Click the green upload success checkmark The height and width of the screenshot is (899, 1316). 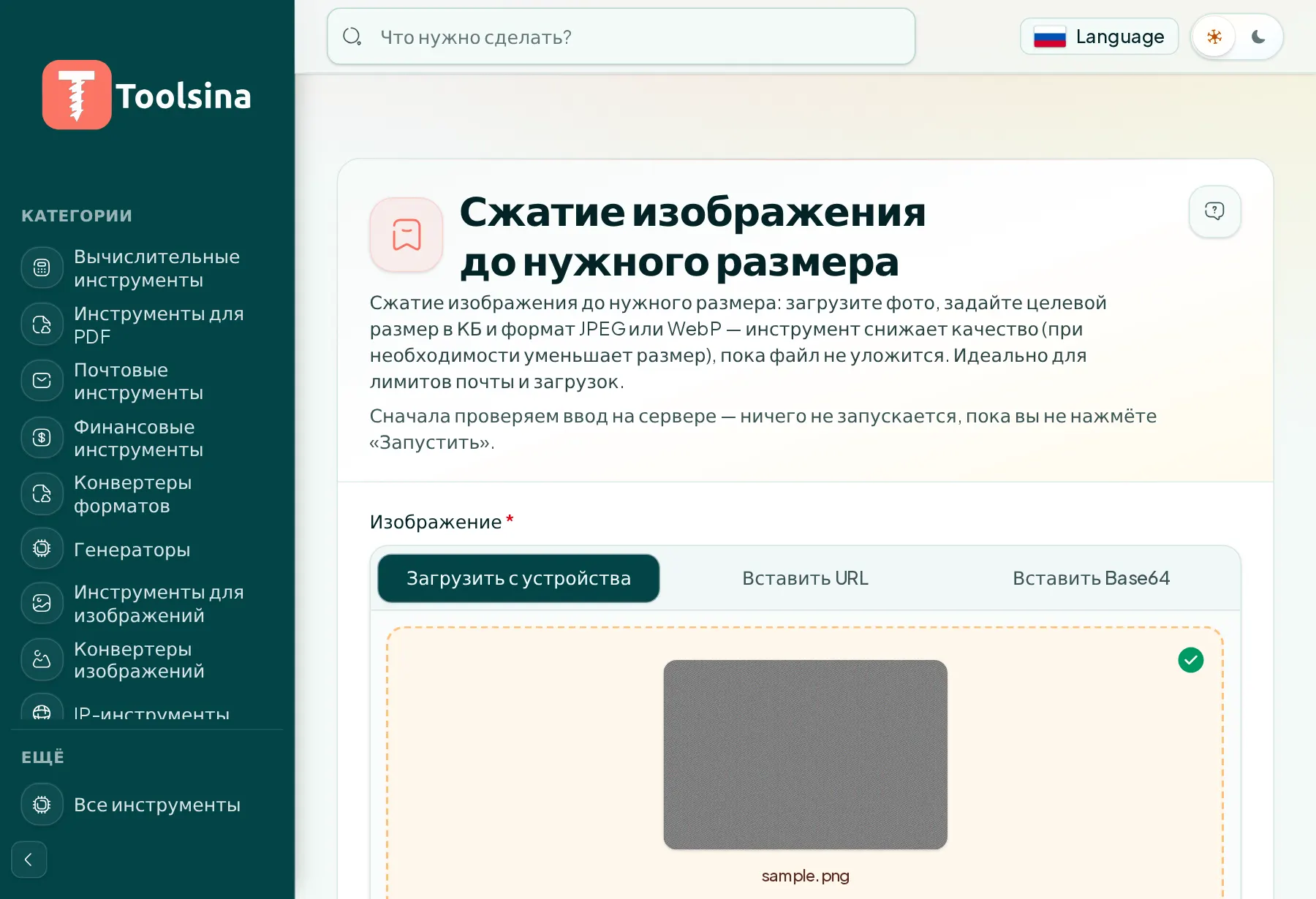click(1191, 660)
